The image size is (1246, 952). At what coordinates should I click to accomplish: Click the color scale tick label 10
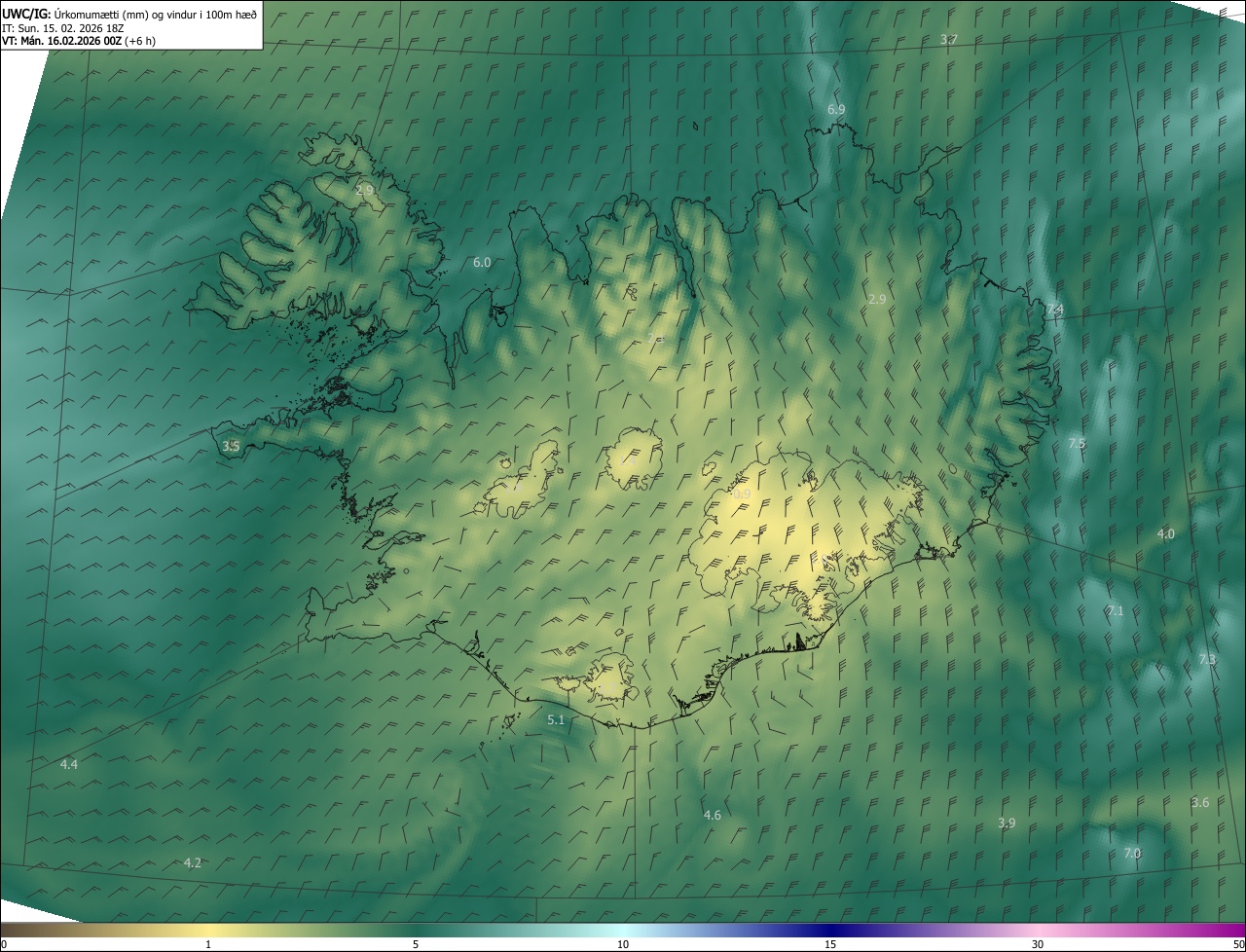click(623, 944)
